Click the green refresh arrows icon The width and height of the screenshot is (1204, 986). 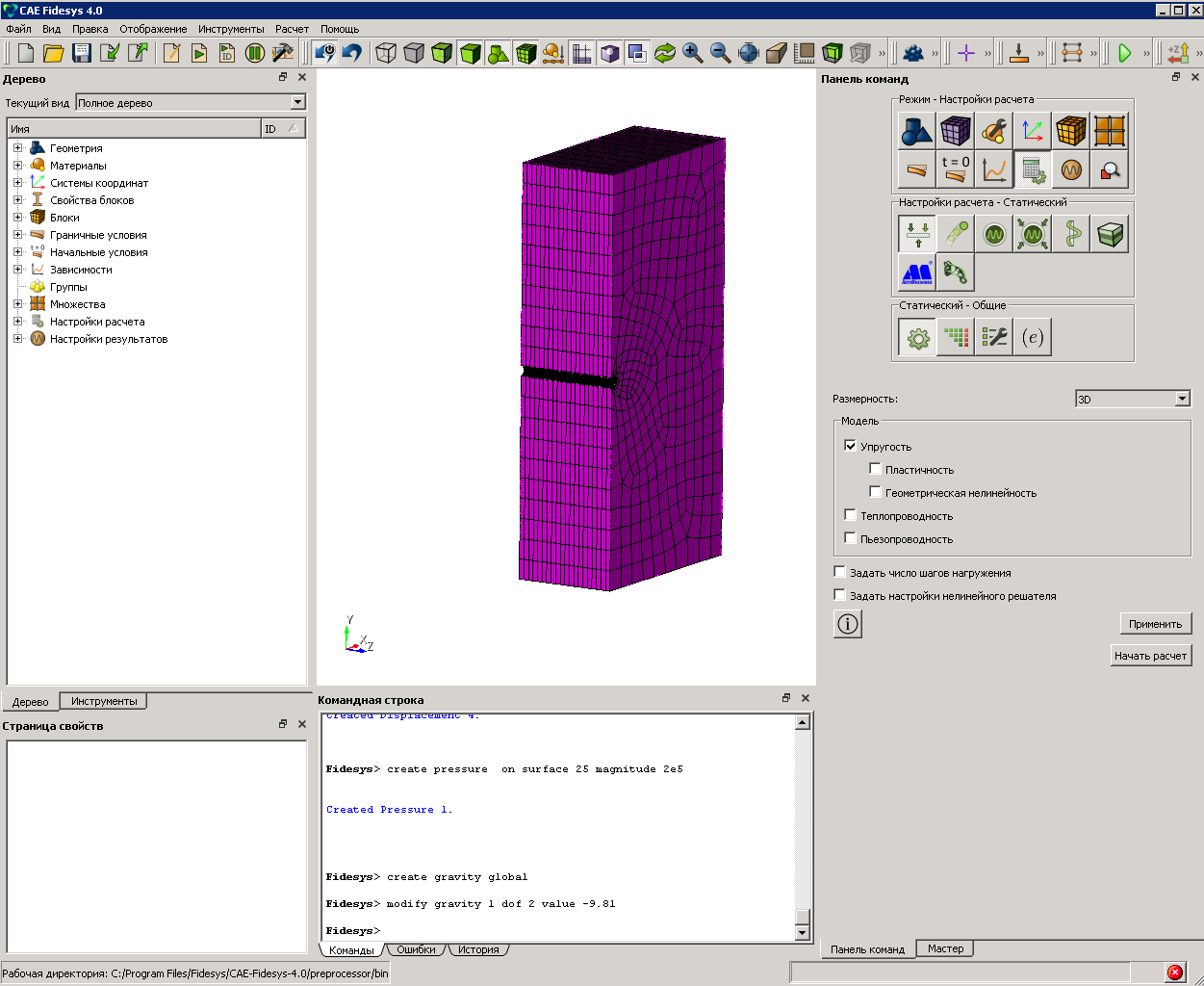click(665, 53)
